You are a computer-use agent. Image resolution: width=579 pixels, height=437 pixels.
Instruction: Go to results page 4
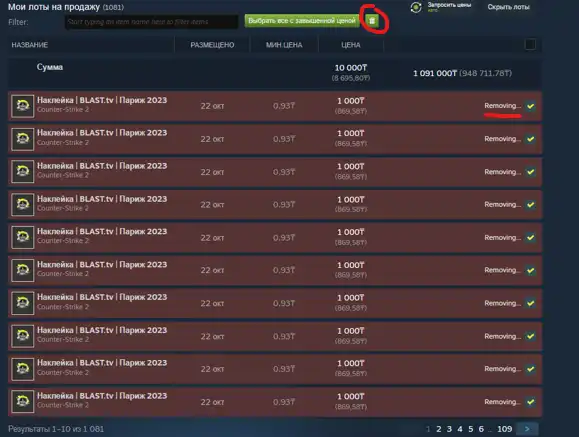coord(460,429)
